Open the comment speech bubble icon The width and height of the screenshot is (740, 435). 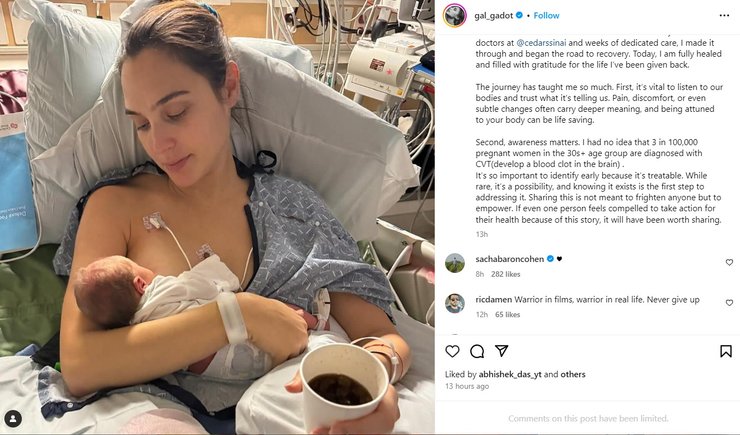click(x=477, y=351)
